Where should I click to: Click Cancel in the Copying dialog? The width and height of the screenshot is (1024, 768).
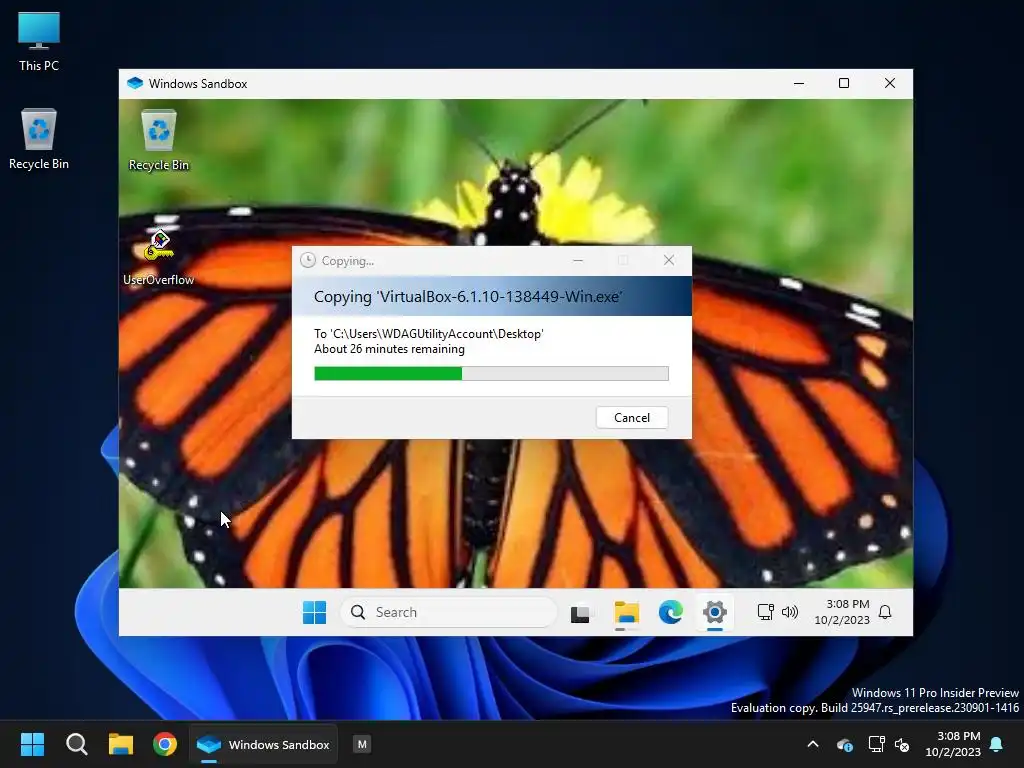tap(632, 418)
